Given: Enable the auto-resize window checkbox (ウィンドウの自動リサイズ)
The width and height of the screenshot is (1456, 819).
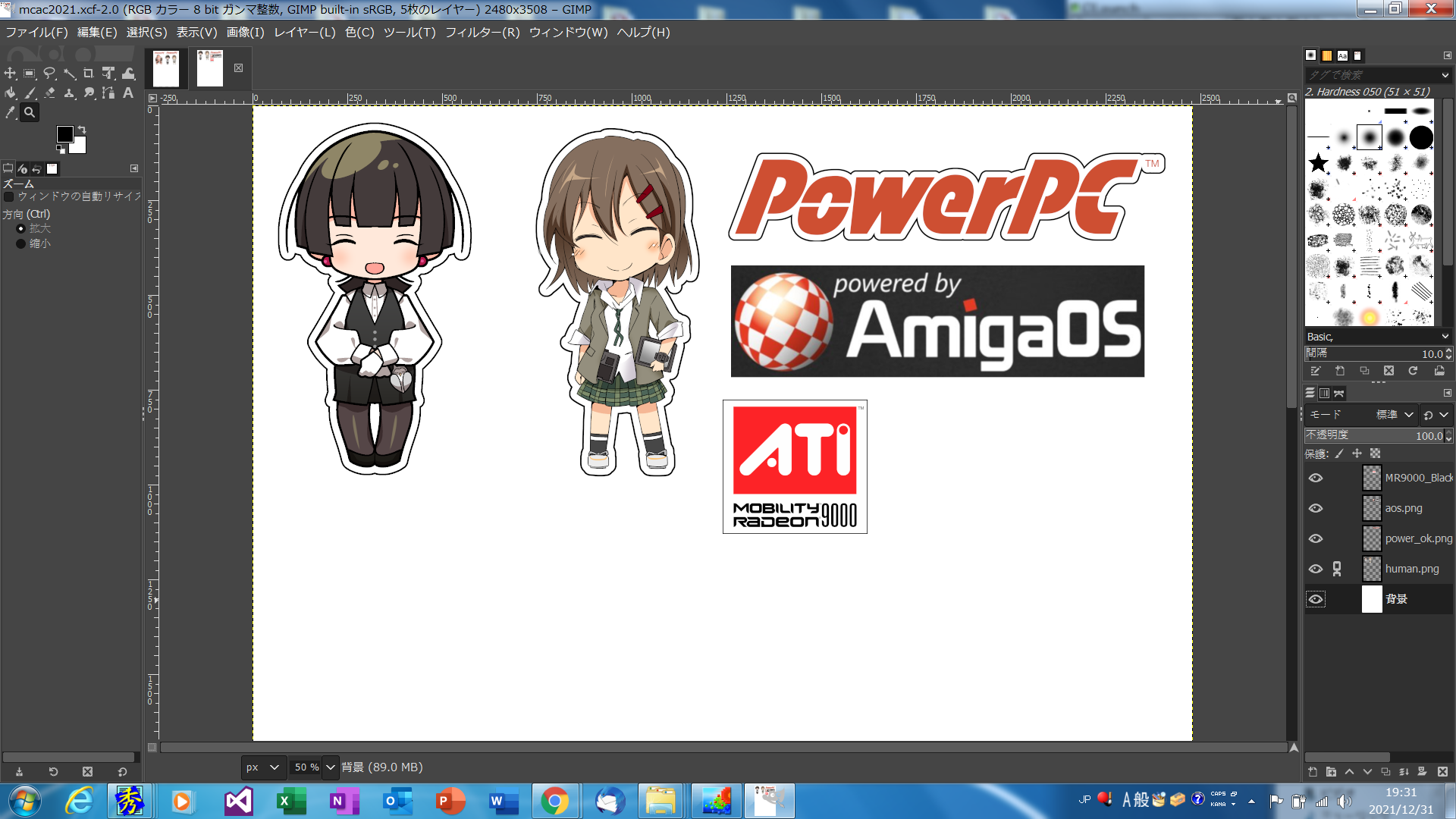Looking at the screenshot, I should [9, 196].
